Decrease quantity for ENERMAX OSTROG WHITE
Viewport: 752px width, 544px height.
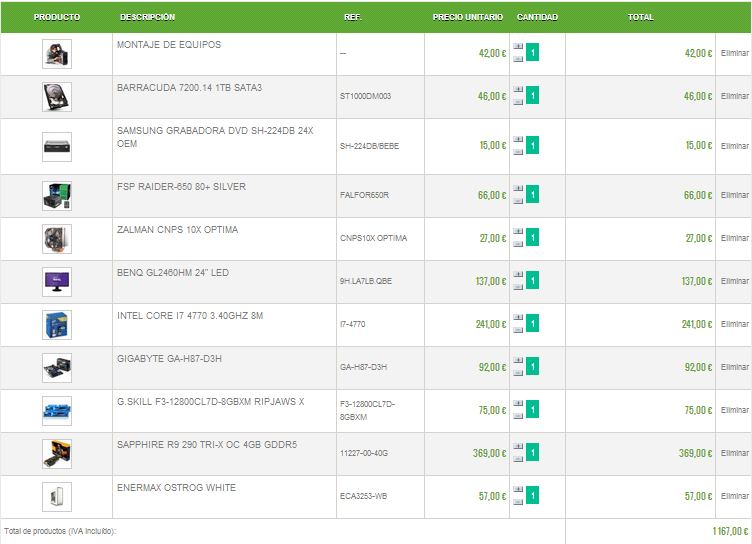(x=518, y=502)
